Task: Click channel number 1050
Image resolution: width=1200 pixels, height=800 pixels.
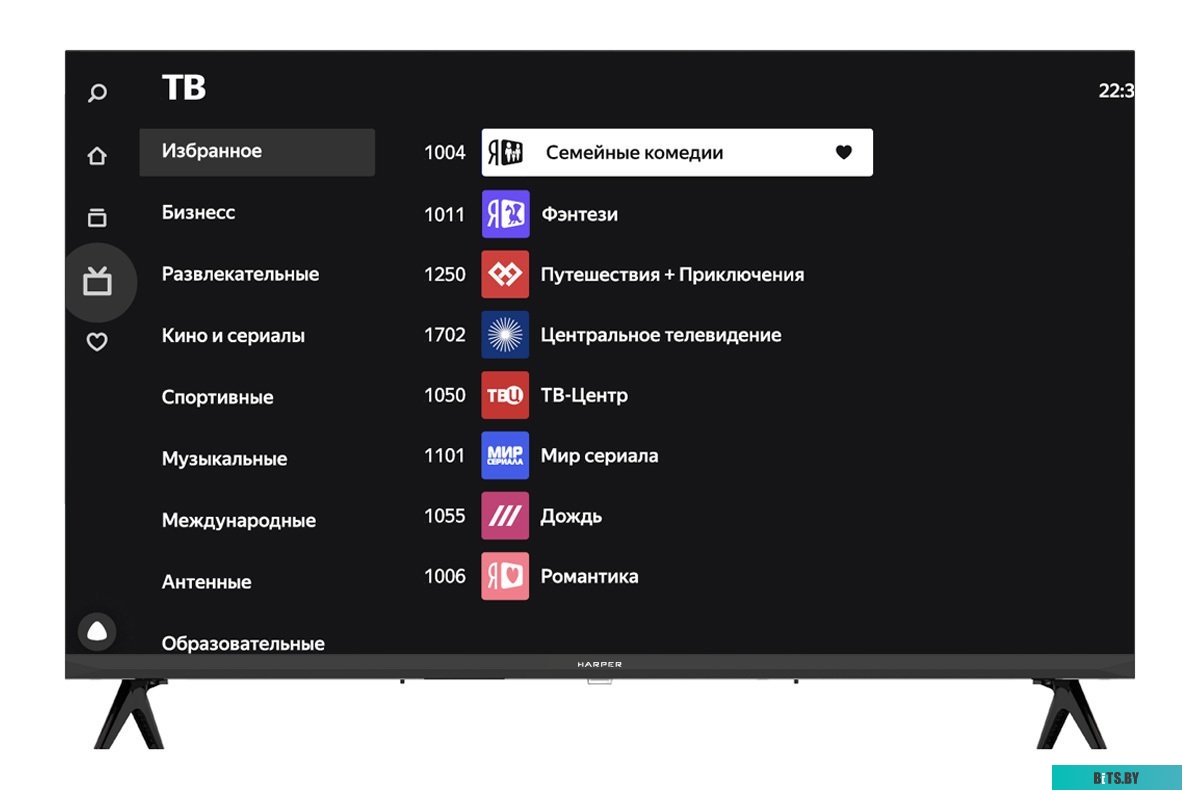Action: [x=445, y=395]
